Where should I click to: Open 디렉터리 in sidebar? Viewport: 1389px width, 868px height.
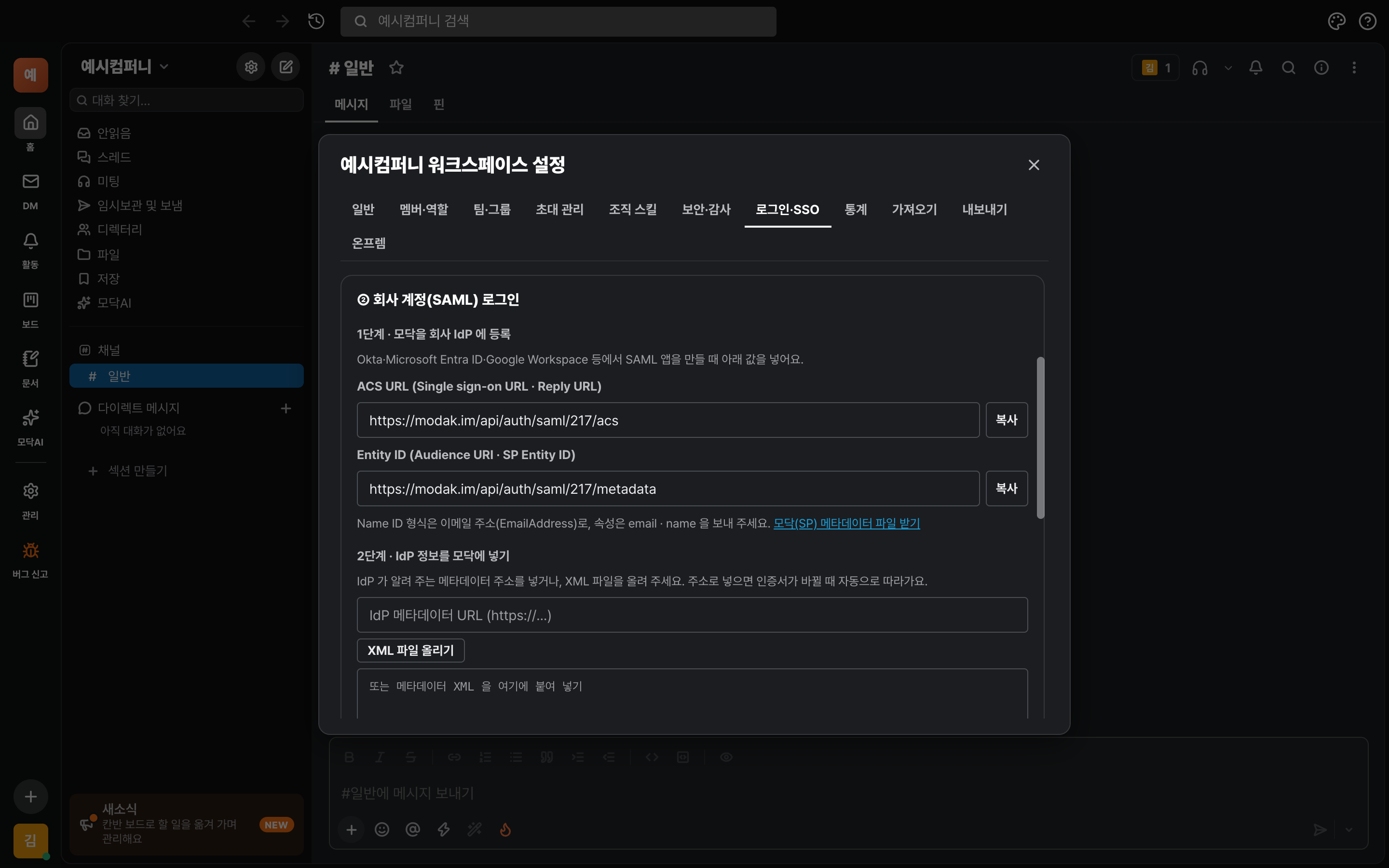click(x=186, y=230)
